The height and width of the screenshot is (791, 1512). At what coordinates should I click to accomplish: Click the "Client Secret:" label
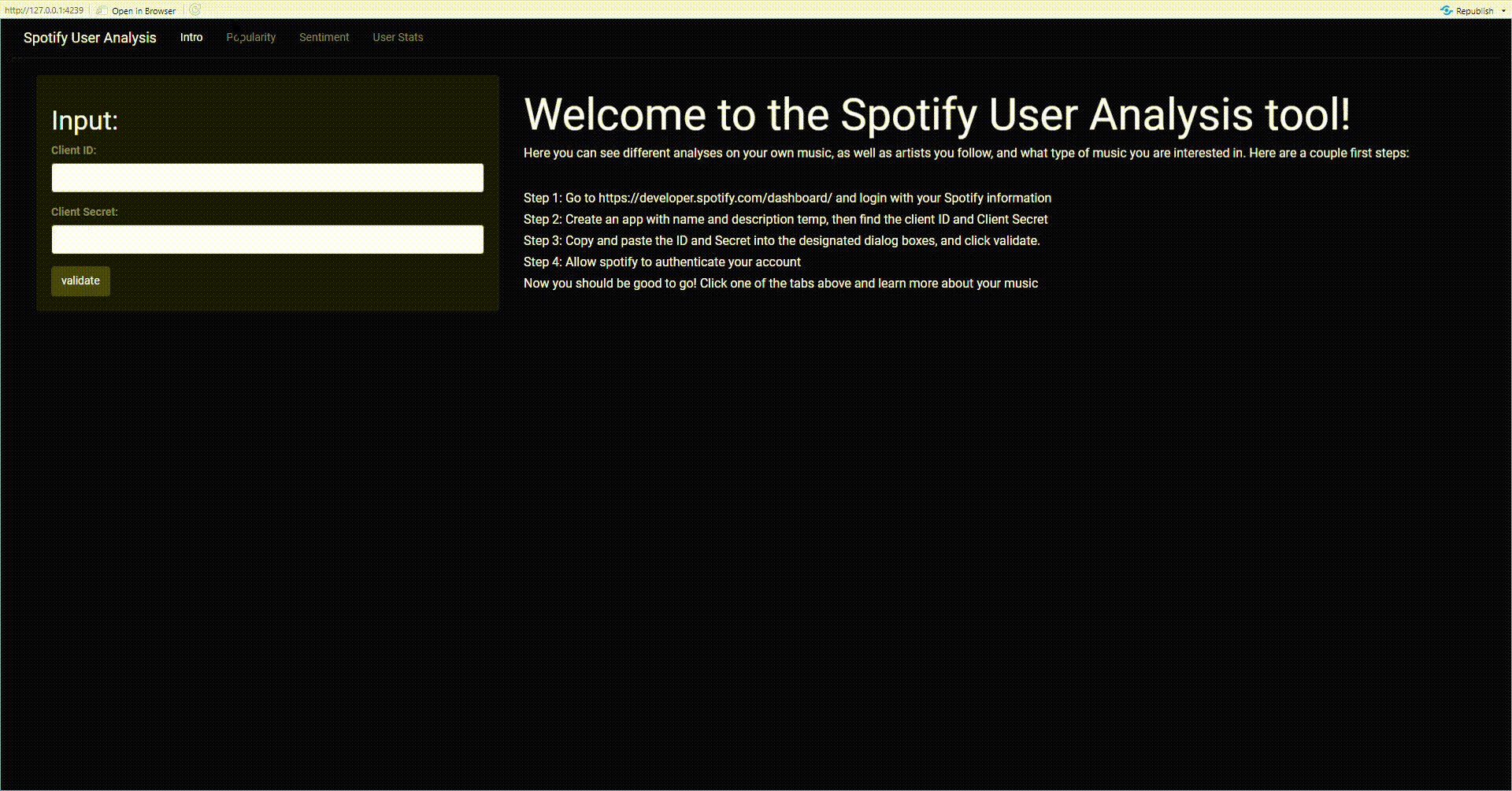84,212
